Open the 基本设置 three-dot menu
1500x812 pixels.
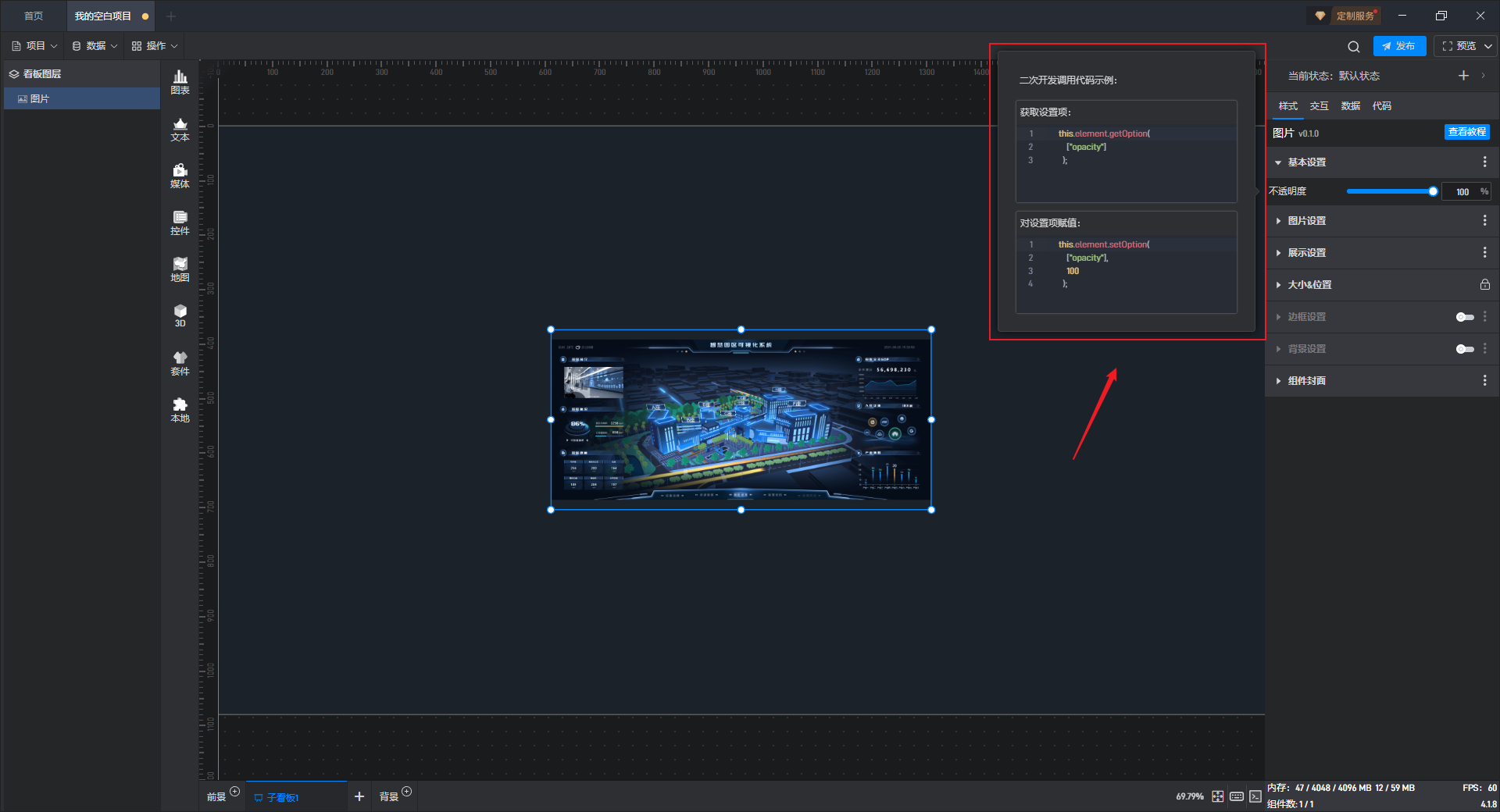coord(1484,162)
